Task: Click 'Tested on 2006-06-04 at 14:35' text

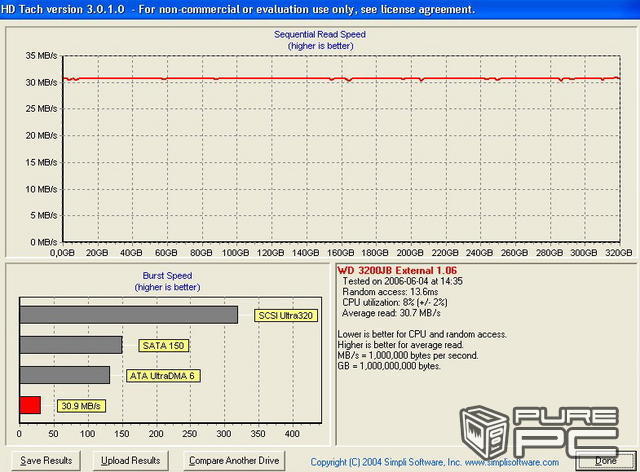Action: pyautogui.click(x=402, y=281)
